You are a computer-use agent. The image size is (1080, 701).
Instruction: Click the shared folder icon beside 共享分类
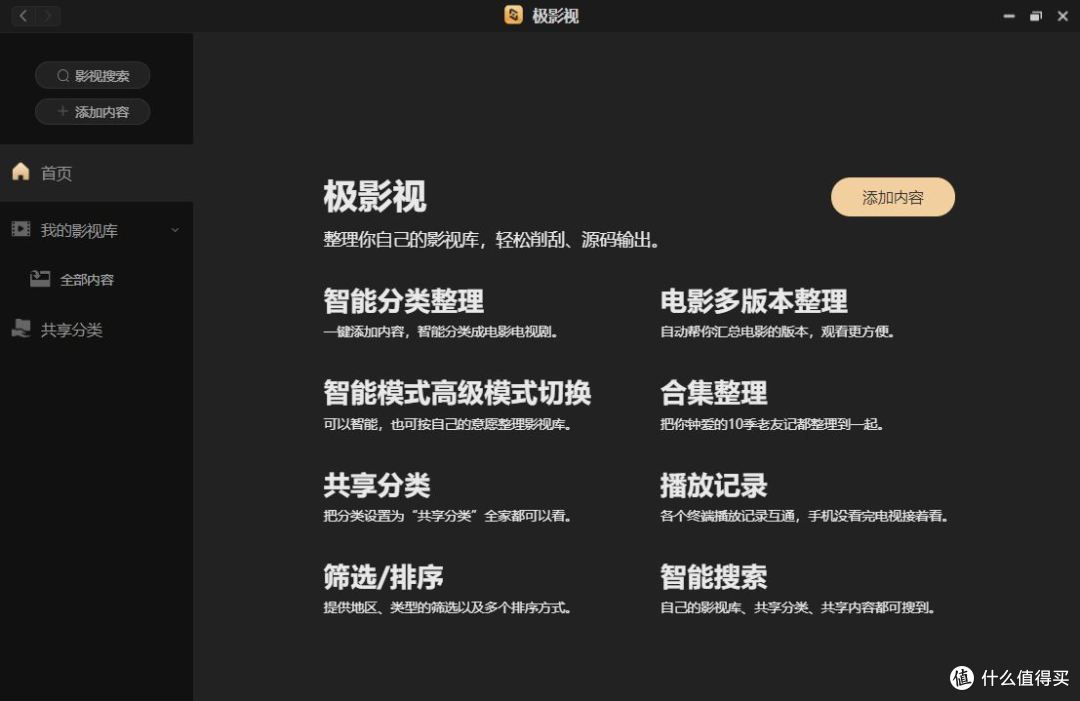tap(21, 328)
